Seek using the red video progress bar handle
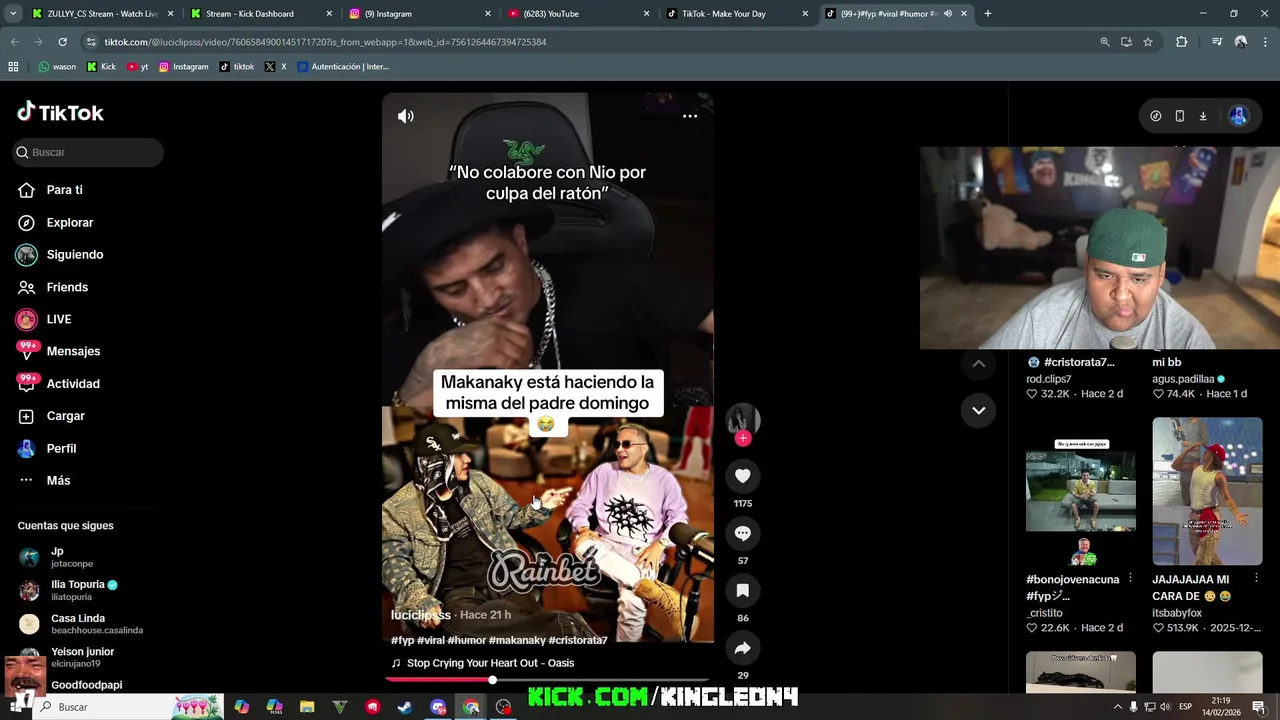The width and height of the screenshot is (1280, 720). coord(492,680)
